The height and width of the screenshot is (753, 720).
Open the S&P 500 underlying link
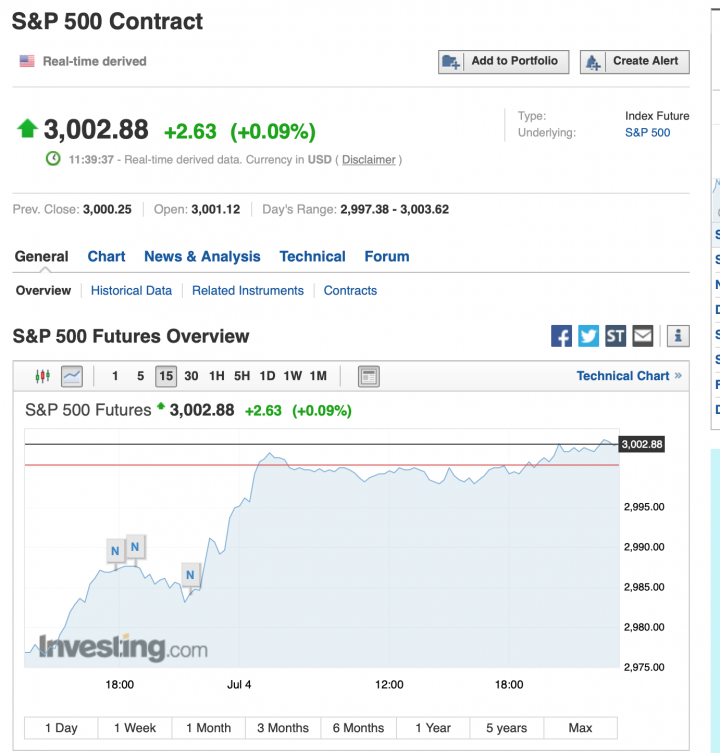pyautogui.click(x=647, y=133)
